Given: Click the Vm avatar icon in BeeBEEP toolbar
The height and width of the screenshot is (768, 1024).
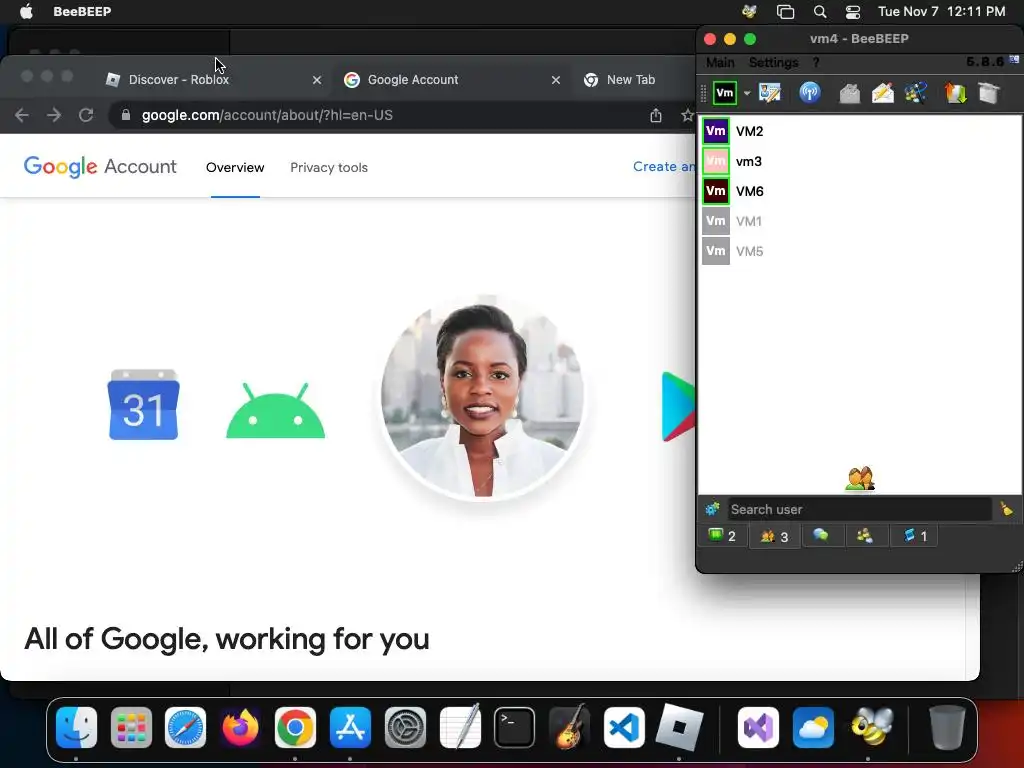Looking at the screenshot, I should coord(725,93).
